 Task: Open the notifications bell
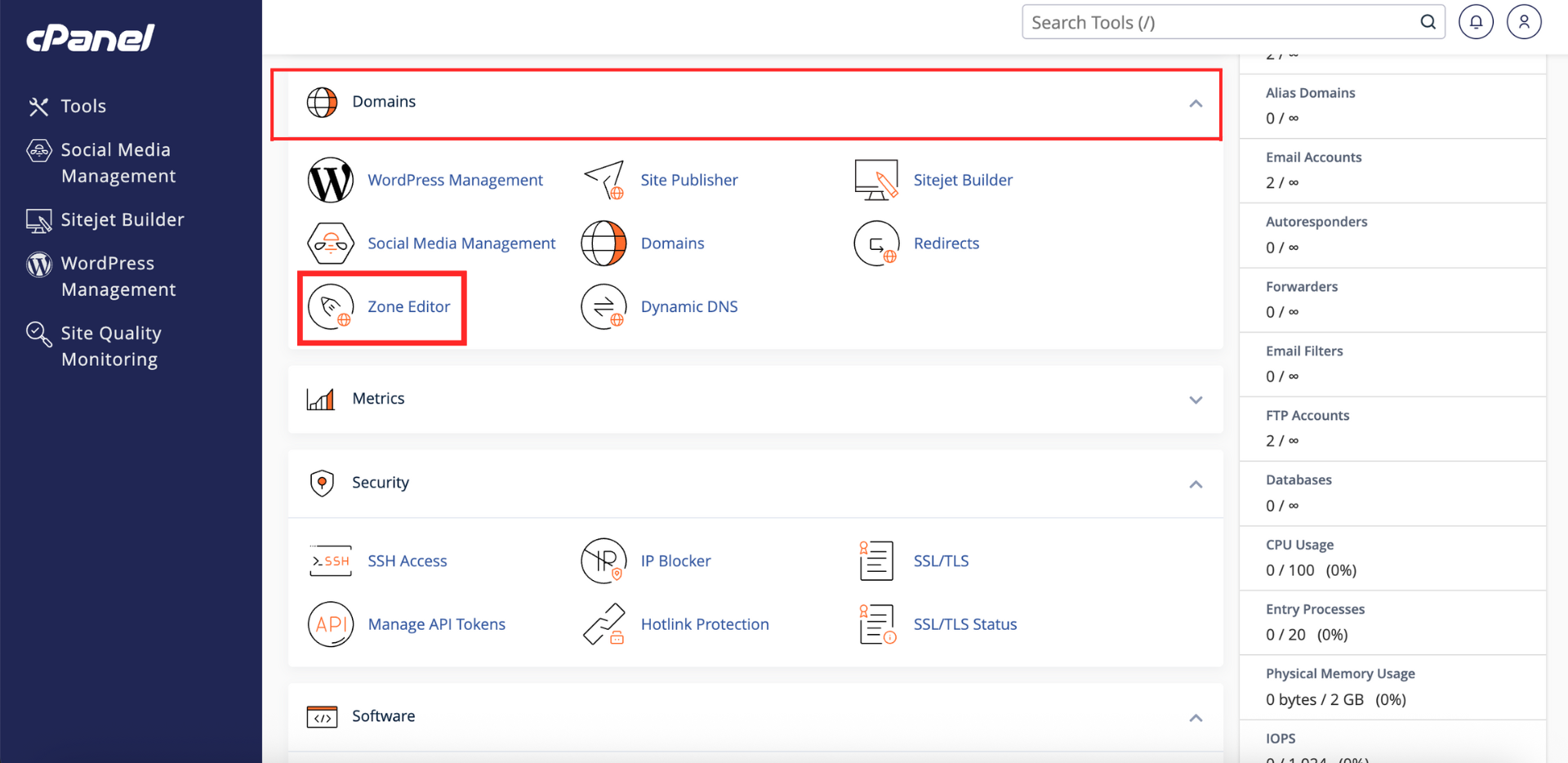[1476, 22]
